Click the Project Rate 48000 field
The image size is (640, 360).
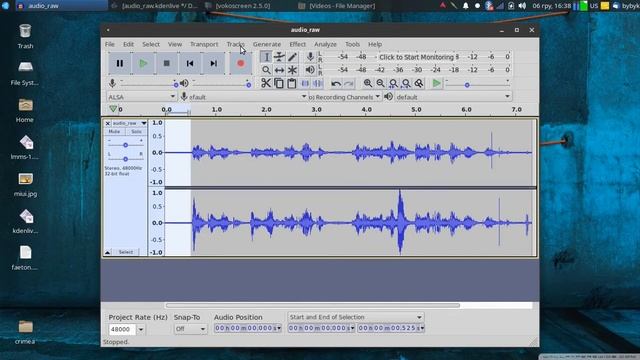pos(122,329)
